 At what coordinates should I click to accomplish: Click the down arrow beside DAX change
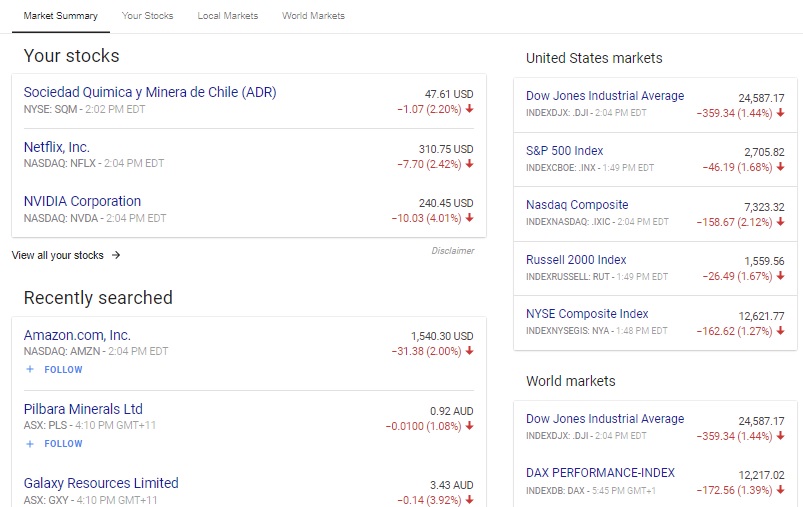pos(780,490)
